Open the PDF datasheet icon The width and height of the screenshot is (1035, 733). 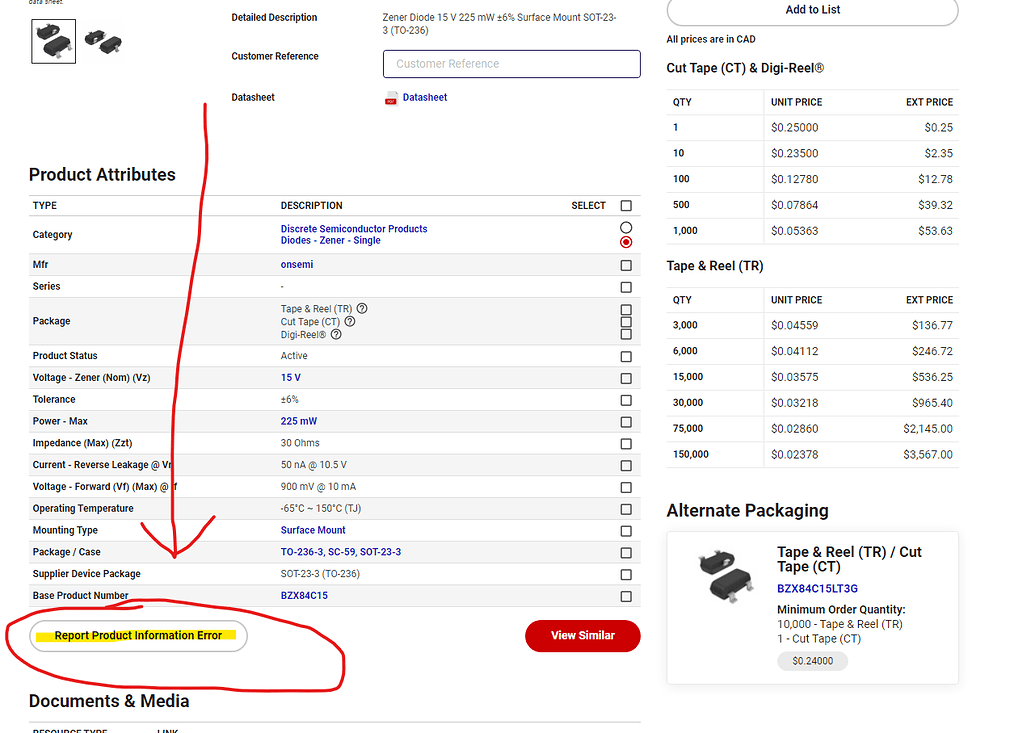click(x=392, y=97)
